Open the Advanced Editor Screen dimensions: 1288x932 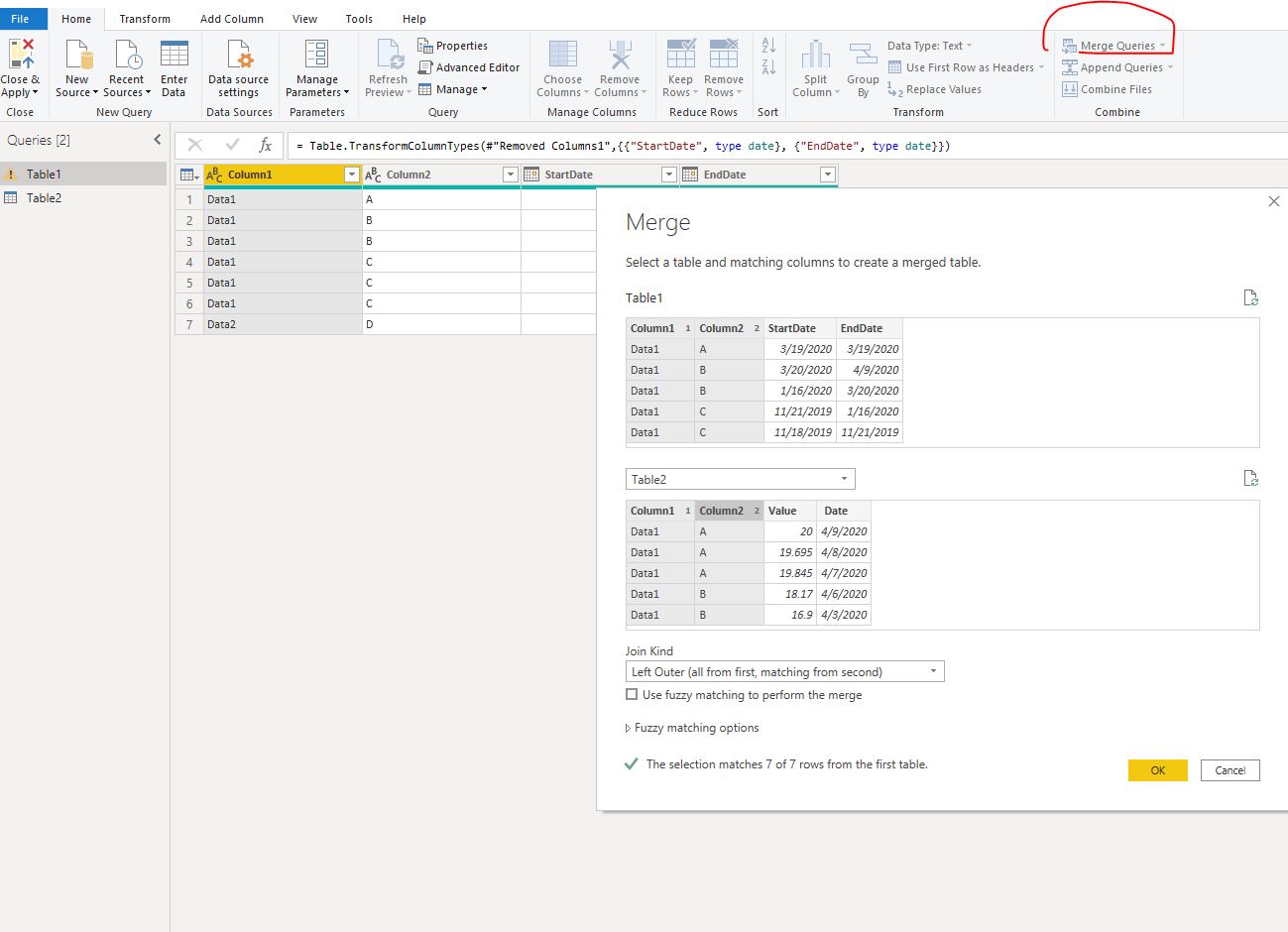click(x=469, y=67)
